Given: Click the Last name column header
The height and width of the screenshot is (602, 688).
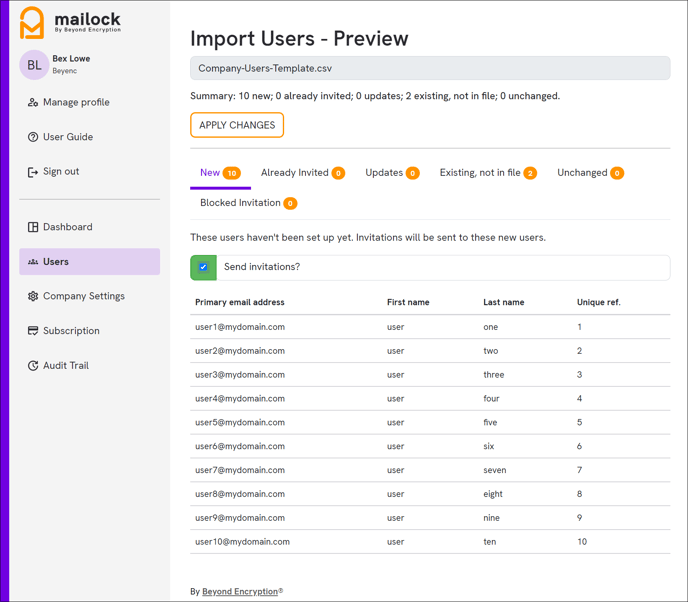Looking at the screenshot, I should [x=504, y=302].
